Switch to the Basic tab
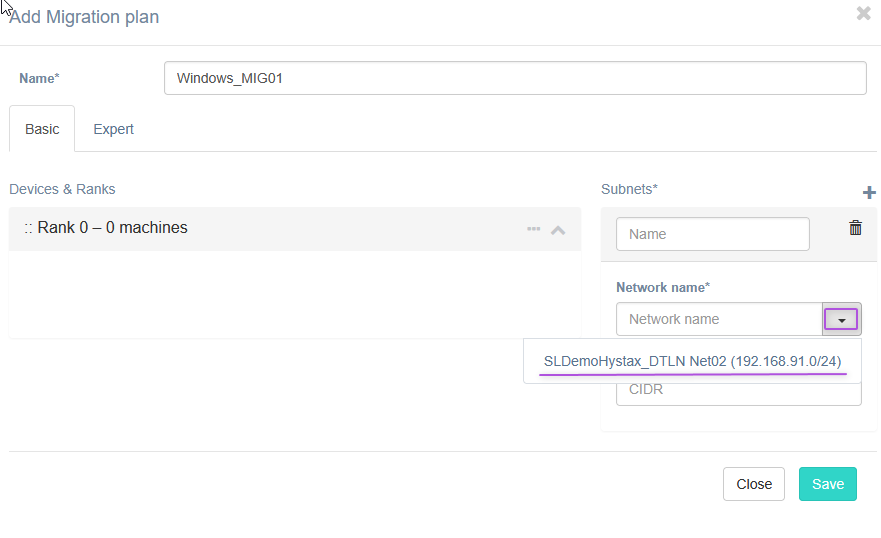This screenshot has height=538, width=881. click(42, 129)
